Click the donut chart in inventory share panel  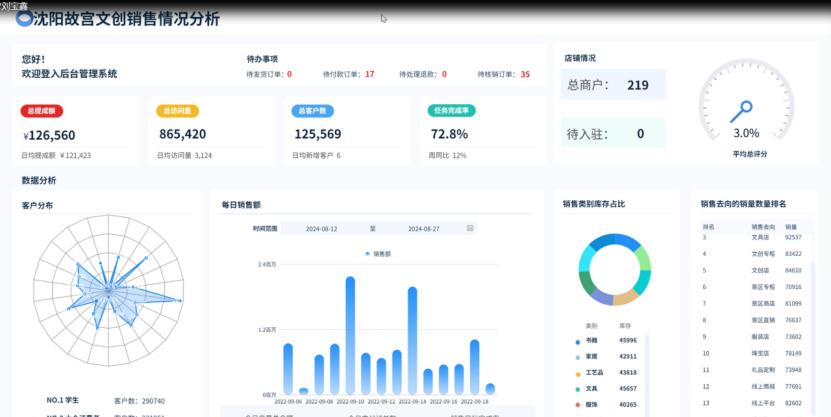[x=614, y=269]
